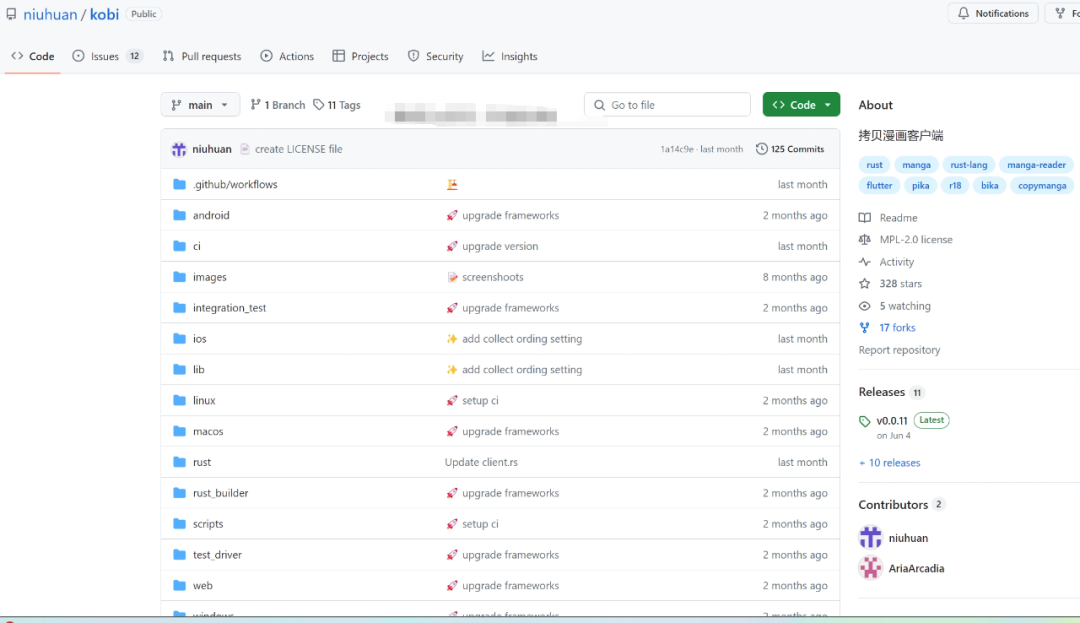Select the rust topic tag
Viewport: 1080px width, 623px height.
(x=874, y=165)
